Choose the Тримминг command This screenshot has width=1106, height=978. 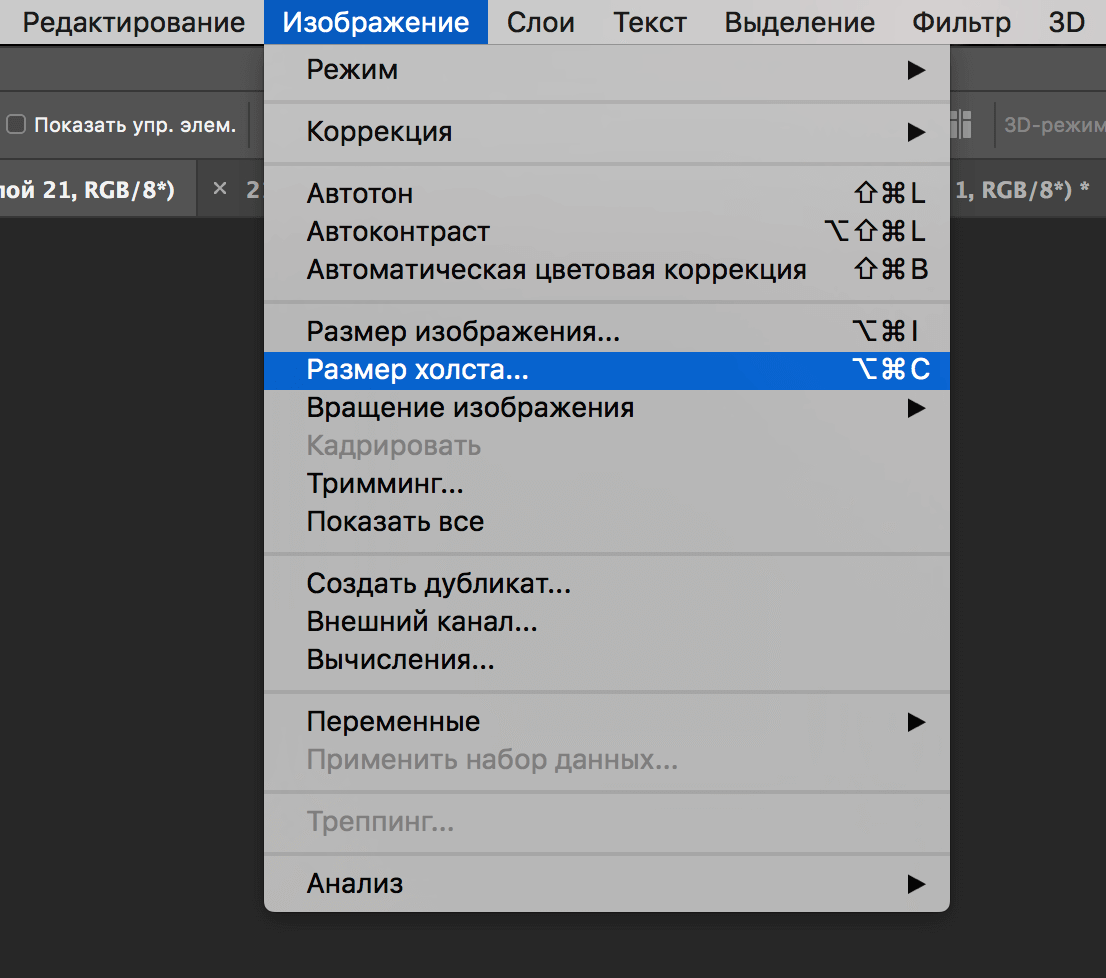coord(385,484)
